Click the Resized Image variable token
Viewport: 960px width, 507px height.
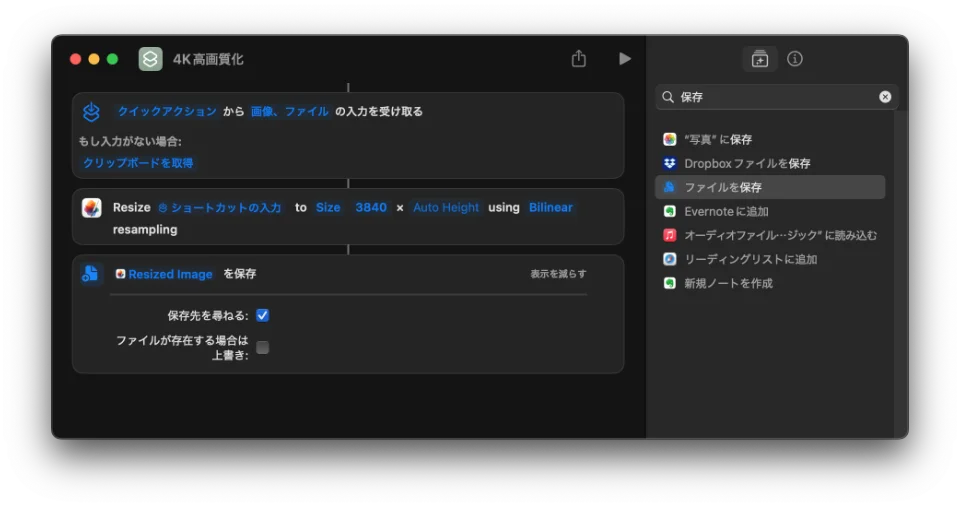(170, 274)
